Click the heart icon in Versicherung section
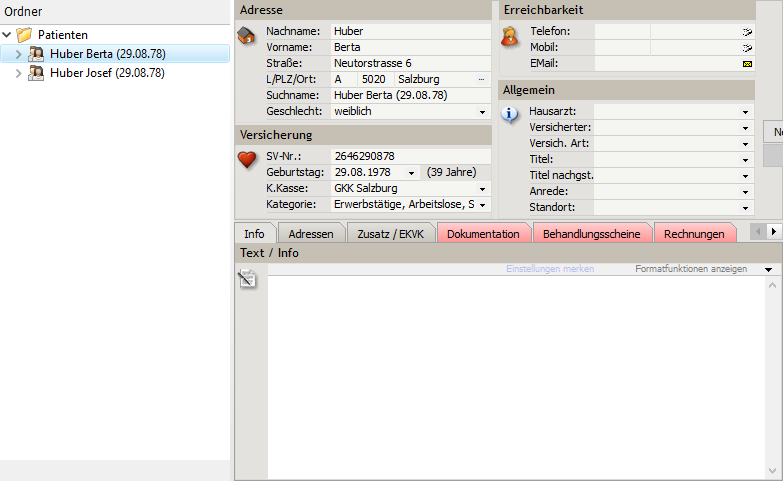The width and height of the screenshot is (783, 481). [x=247, y=159]
